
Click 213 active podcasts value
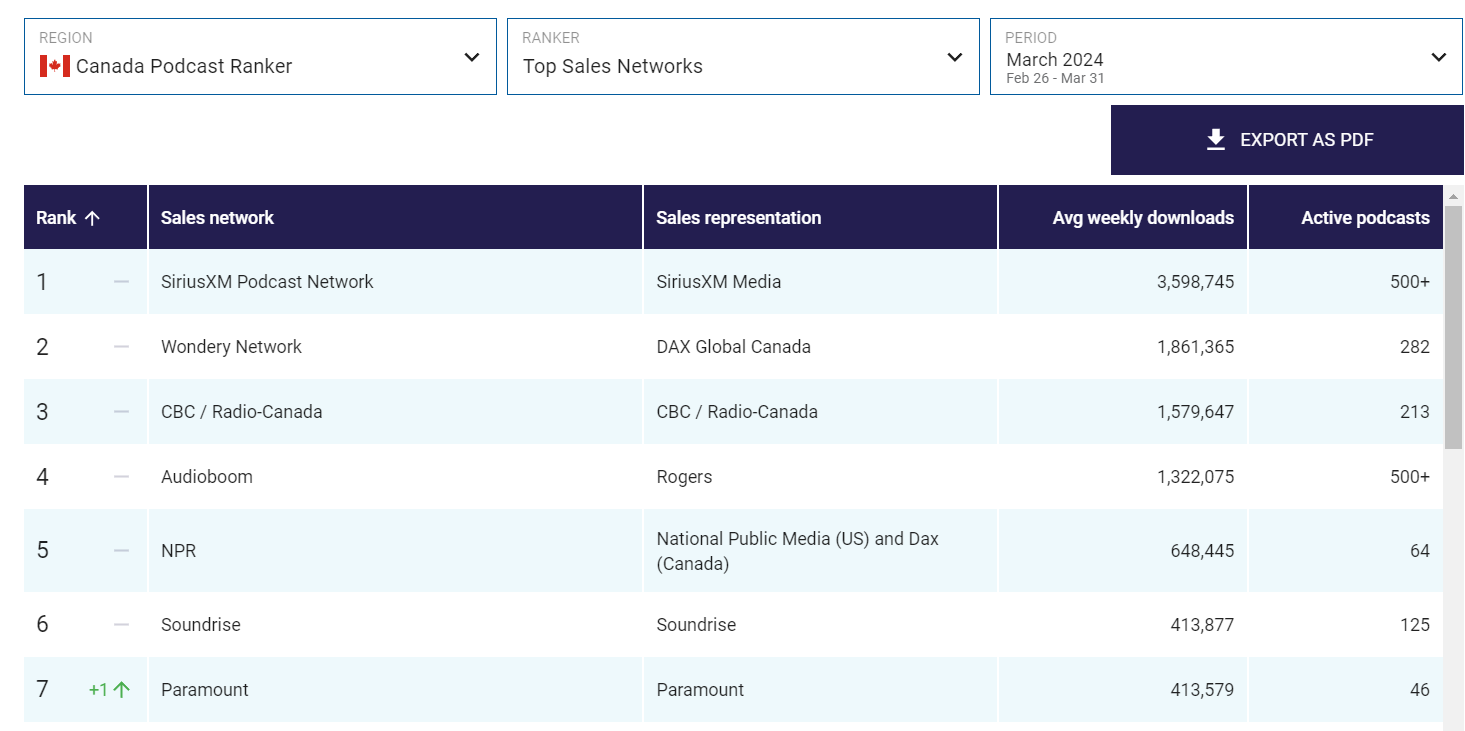point(1415,412)
